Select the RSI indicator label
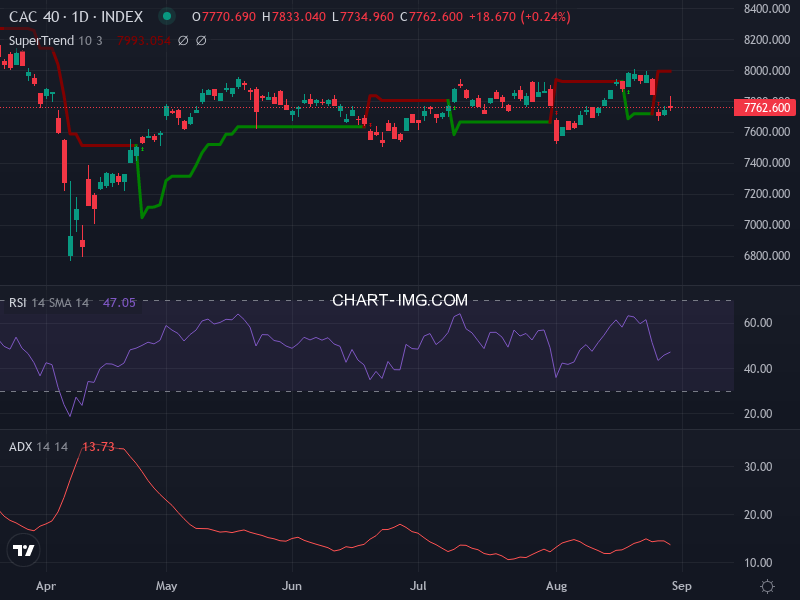This screenshot has width=800, height=600. [x=17, y=303]
